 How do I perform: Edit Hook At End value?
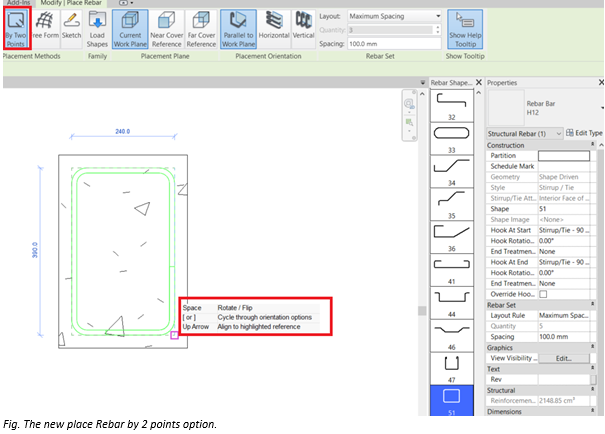click(564, 262)
